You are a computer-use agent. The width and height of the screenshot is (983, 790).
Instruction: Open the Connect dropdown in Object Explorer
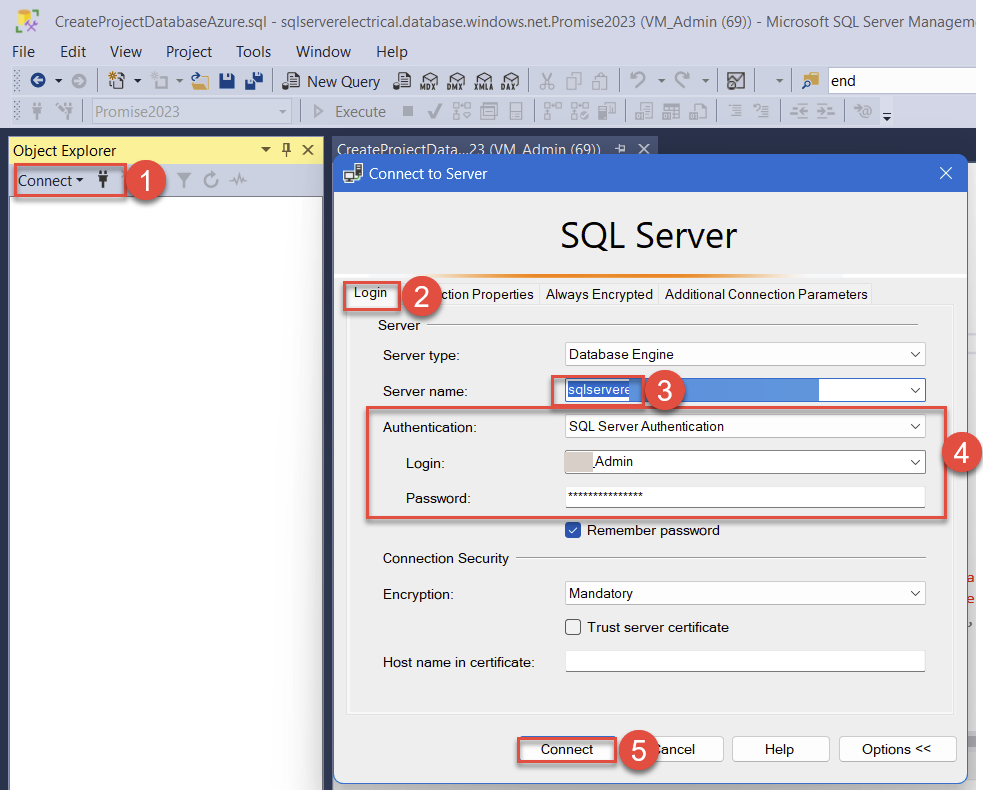51,181
